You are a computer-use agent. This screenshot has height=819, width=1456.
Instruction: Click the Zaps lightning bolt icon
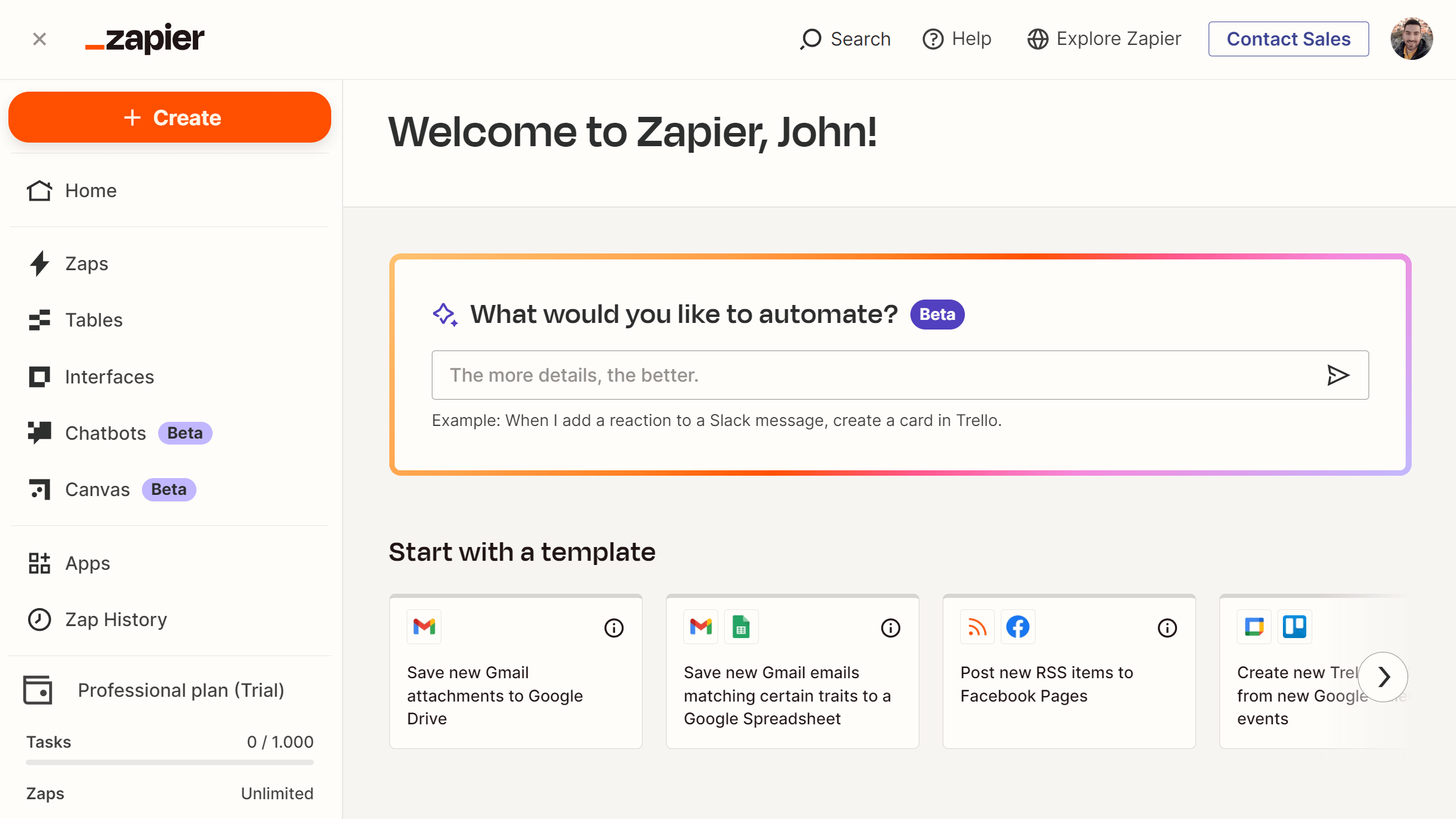(x=40, y=264)
